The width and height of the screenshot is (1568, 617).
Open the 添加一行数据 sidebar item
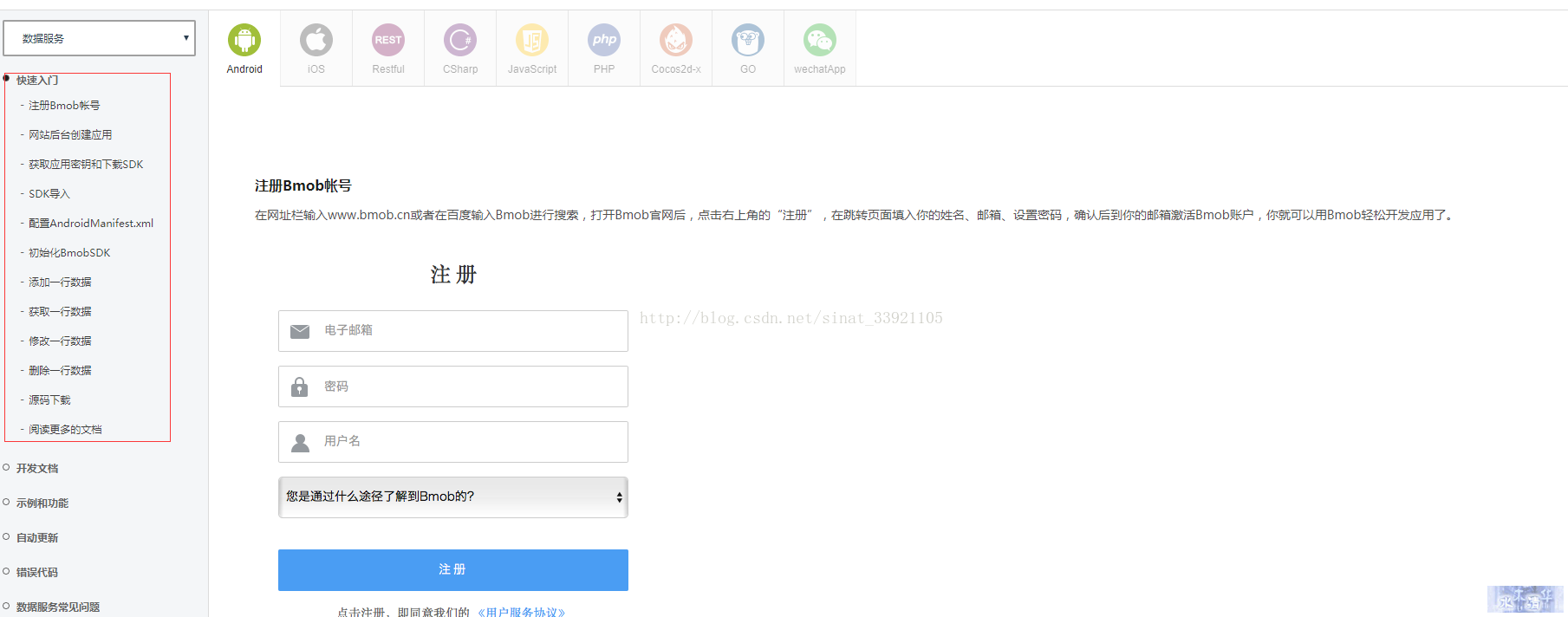coord(60,283)
